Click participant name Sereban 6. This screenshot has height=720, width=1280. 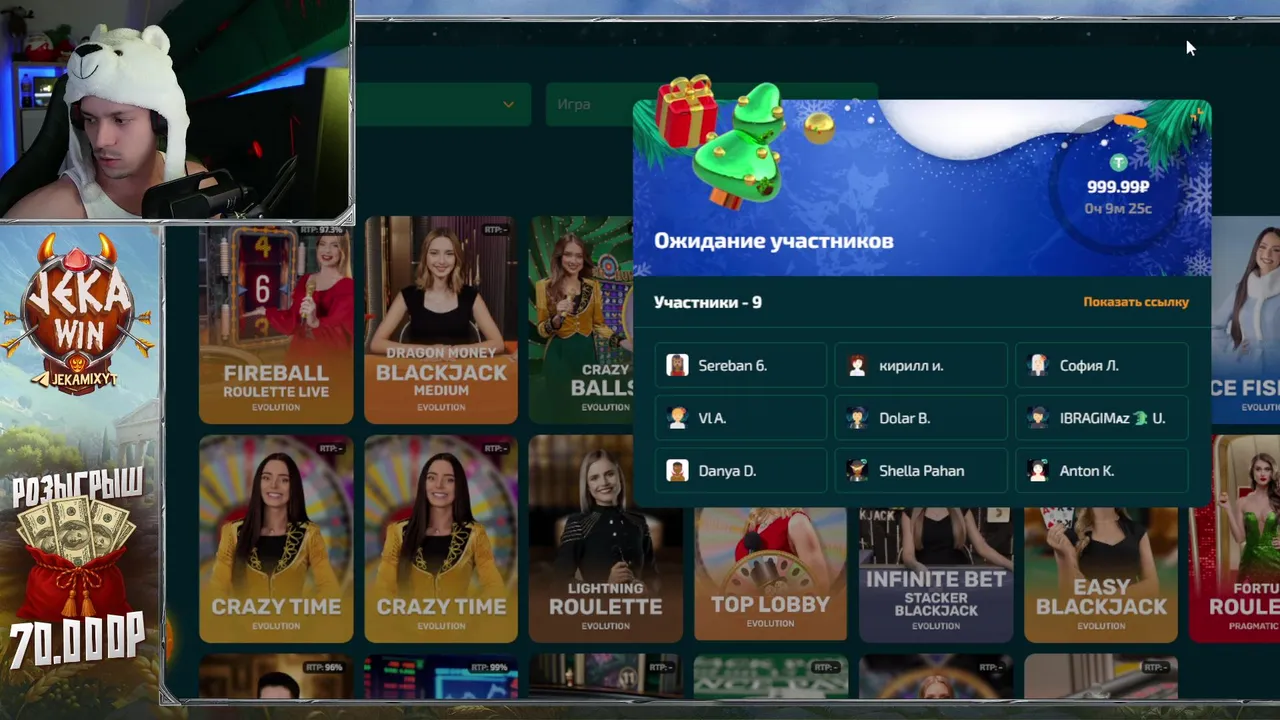(x=732, y=366)
